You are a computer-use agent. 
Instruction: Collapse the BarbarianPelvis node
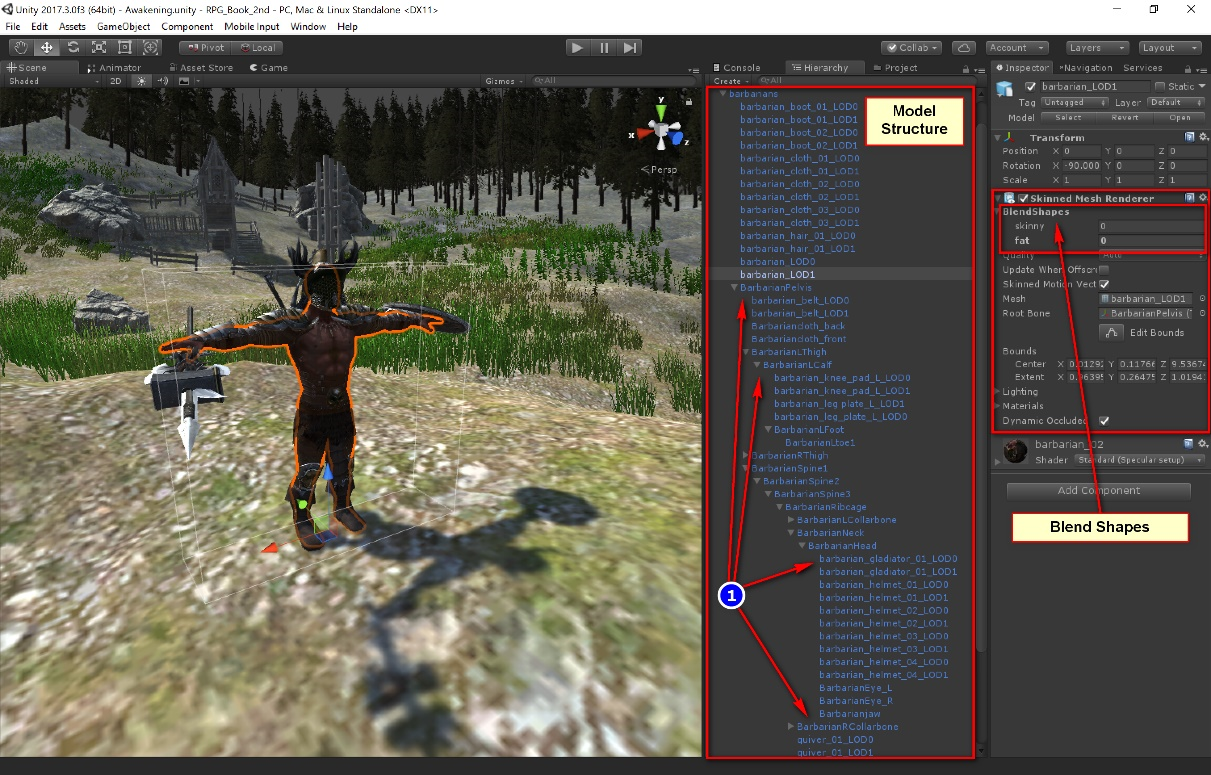coord(734,287)
